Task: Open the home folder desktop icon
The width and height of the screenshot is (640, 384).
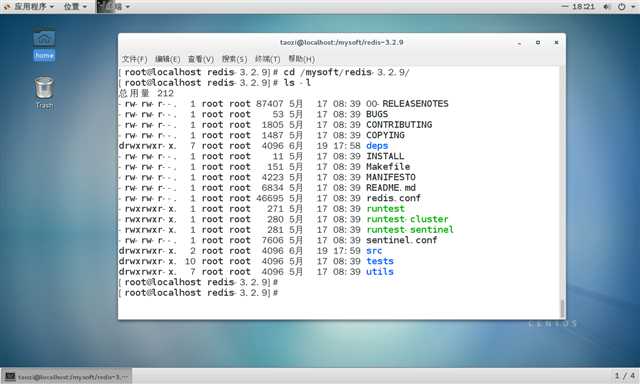Action: tap(44, 44)
